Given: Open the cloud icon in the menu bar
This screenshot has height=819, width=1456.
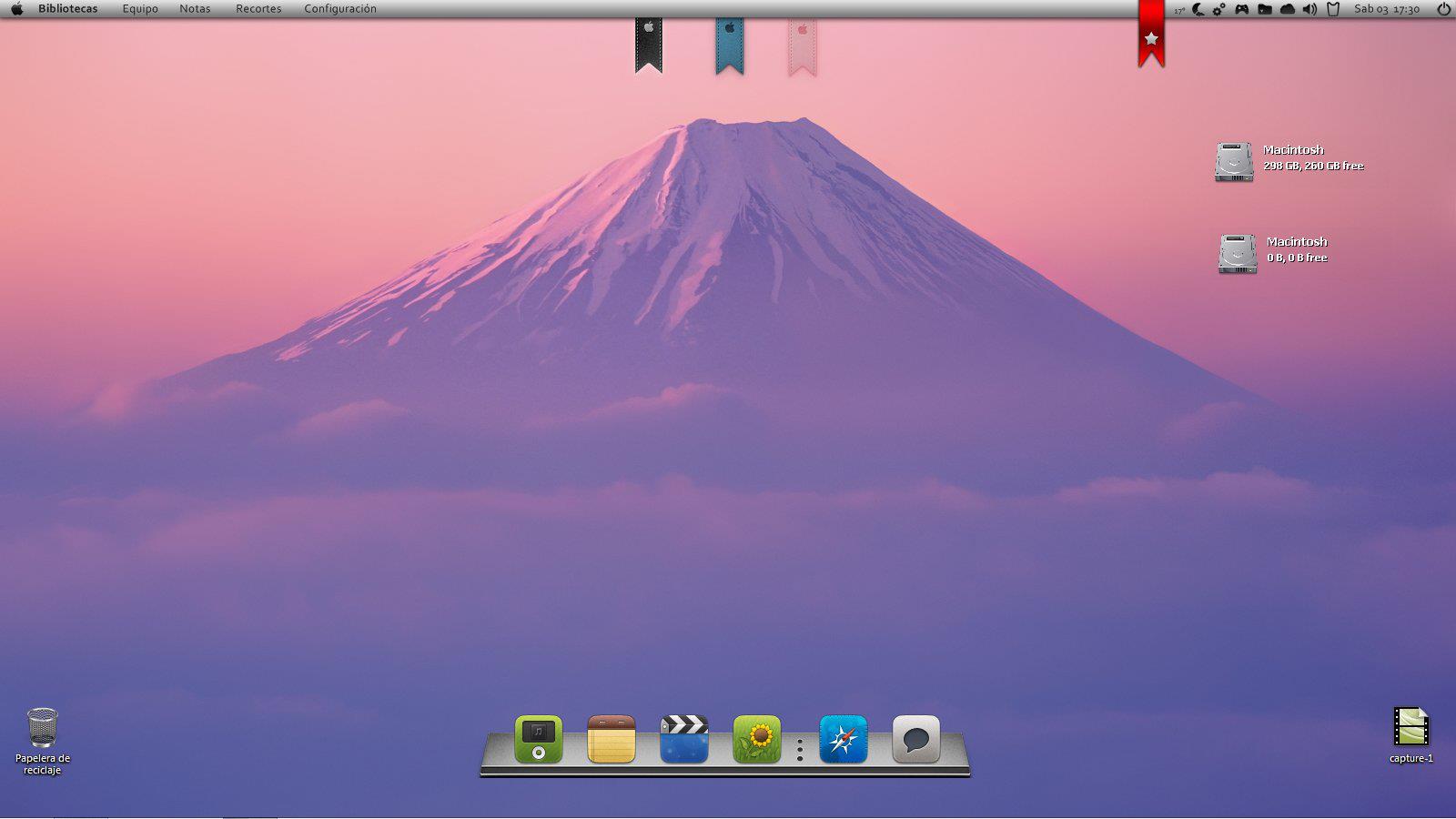Looking at the screenshot, I should pos(1287,10).
